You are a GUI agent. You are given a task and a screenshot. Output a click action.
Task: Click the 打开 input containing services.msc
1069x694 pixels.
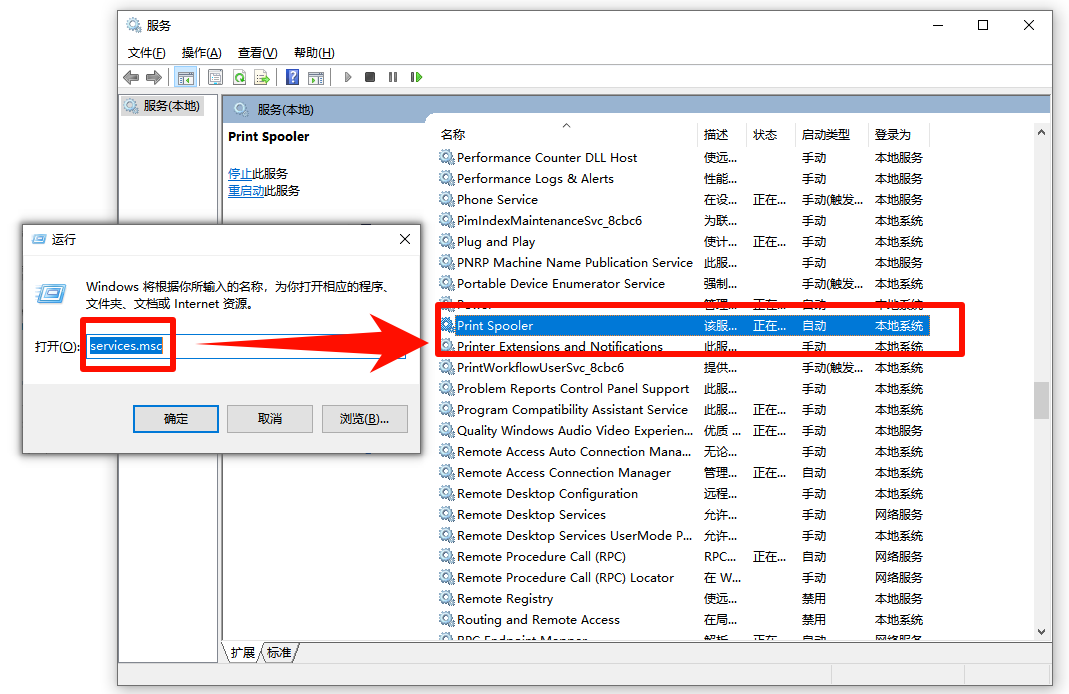pos(247,346)
